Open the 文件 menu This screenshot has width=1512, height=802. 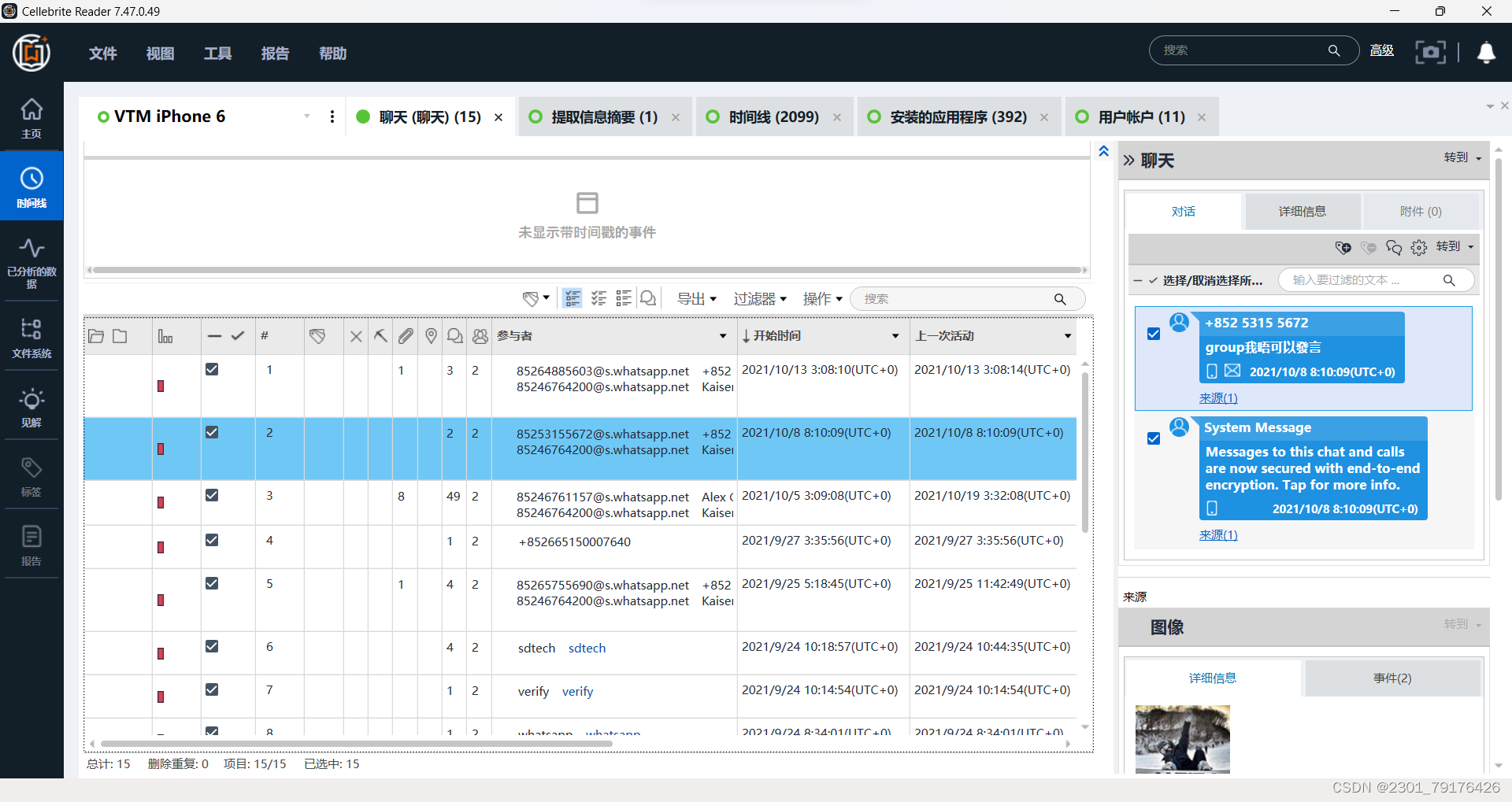coord(102,54)
